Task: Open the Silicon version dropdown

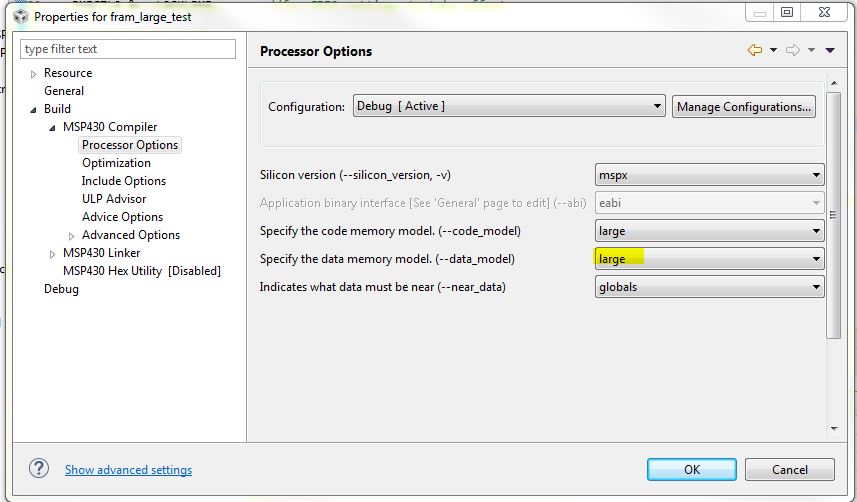Action: coord(709,175)
